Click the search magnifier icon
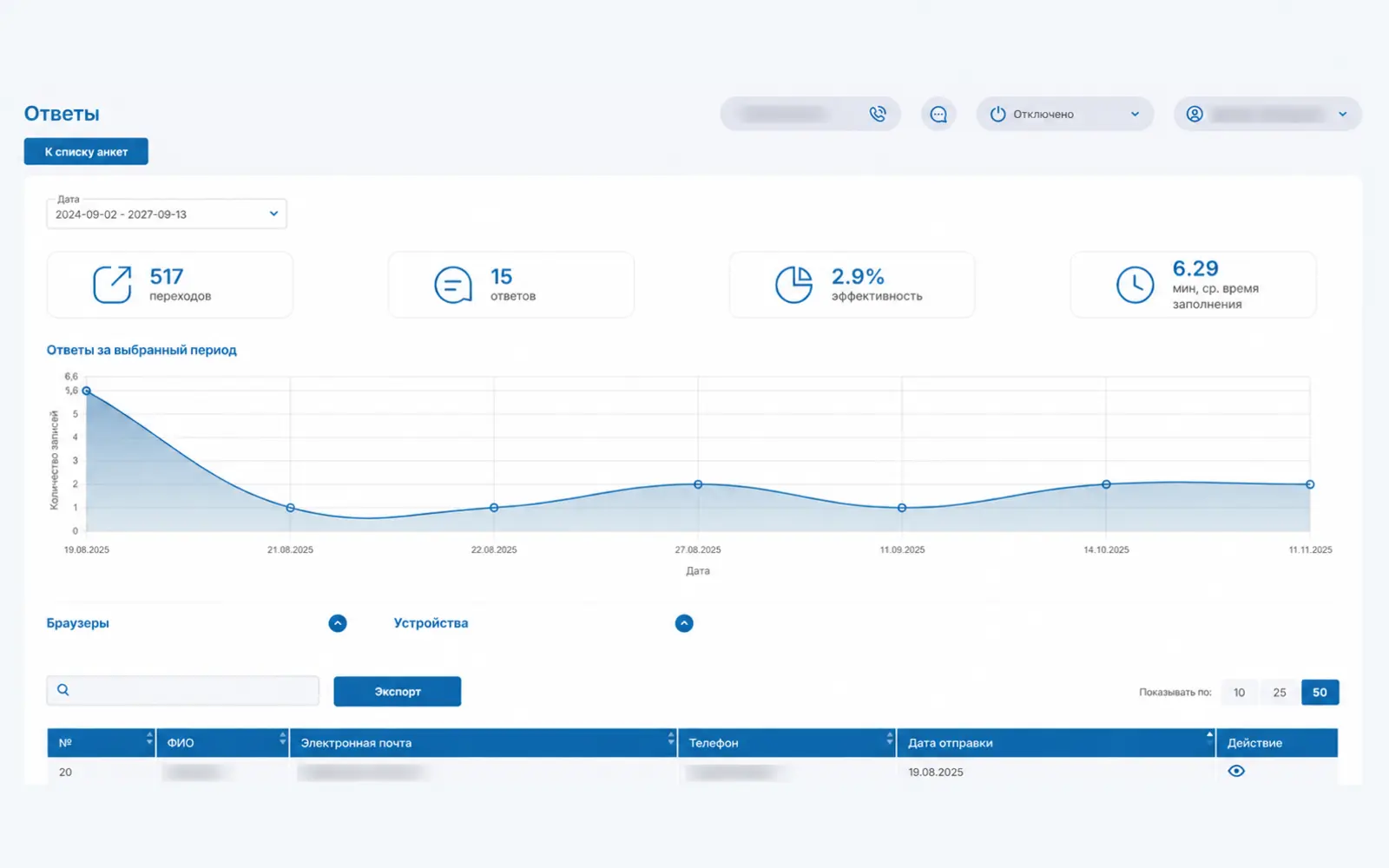 63,690
